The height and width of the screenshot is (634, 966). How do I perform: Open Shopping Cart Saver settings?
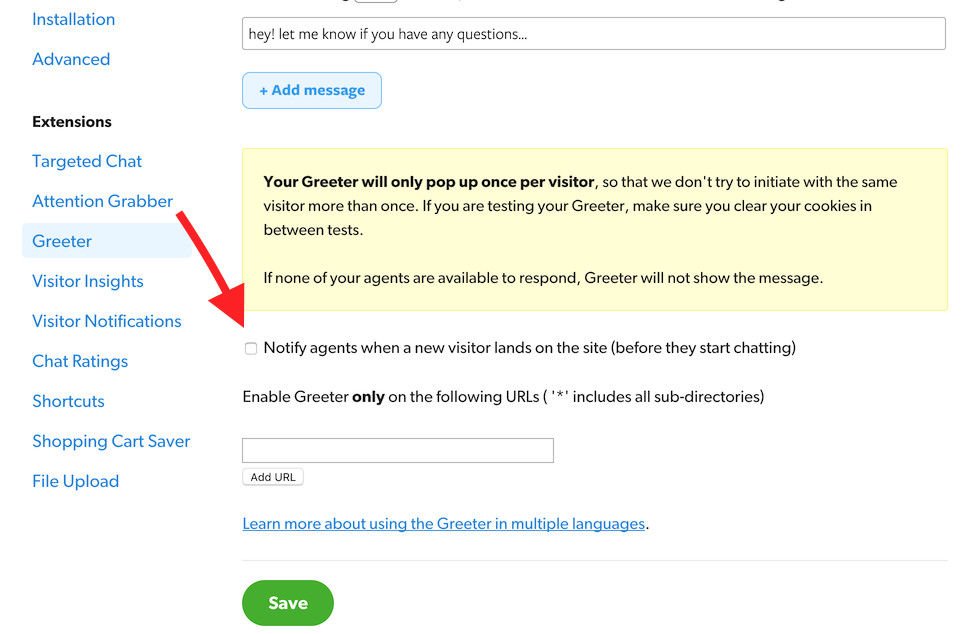pos(111,441)
